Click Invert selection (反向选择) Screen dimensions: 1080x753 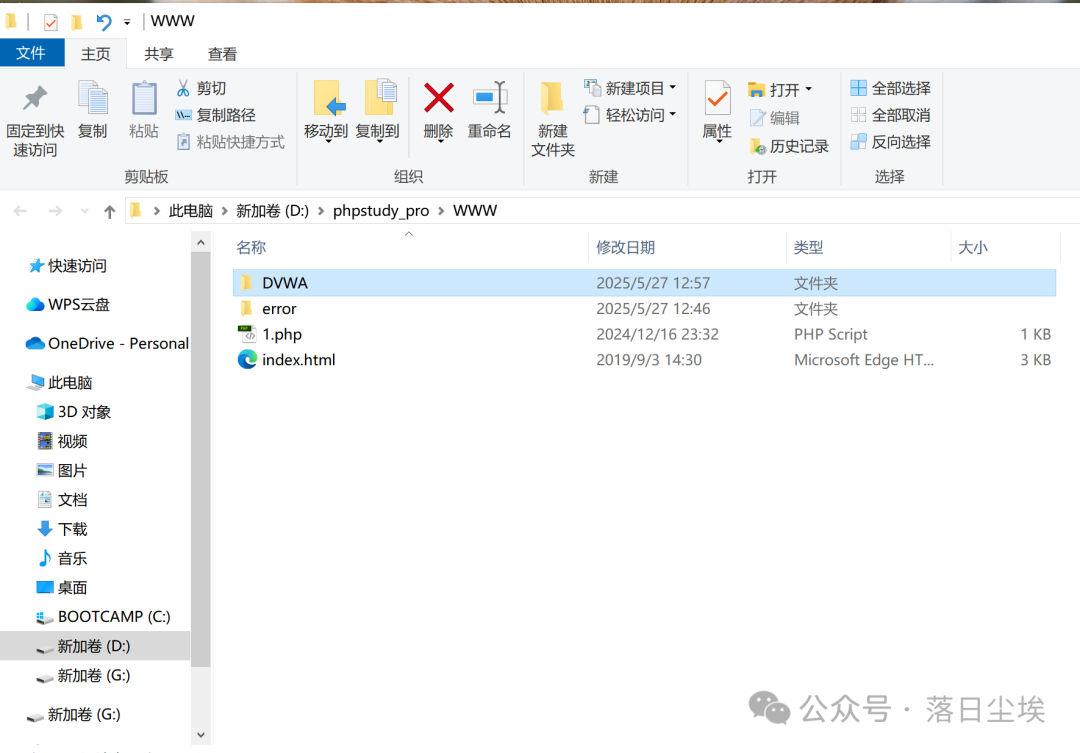[x=891, y=142]
